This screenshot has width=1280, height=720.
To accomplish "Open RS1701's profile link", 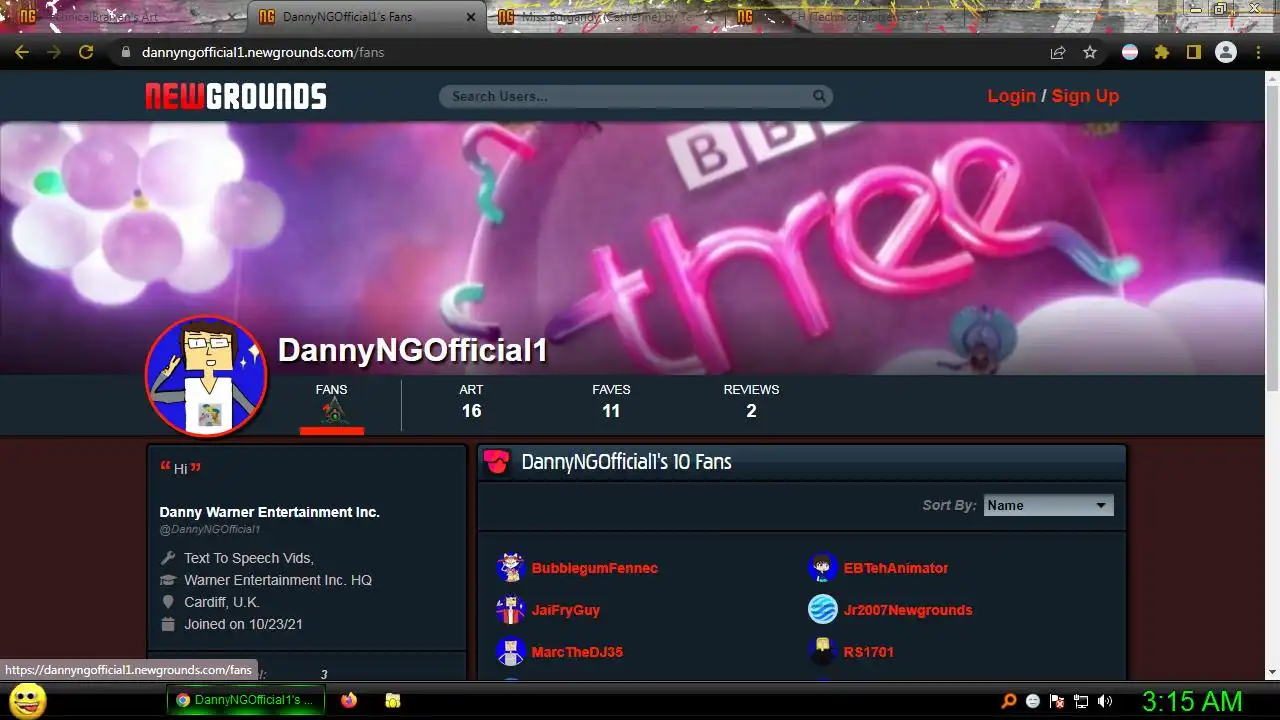I will pos(869,652).
